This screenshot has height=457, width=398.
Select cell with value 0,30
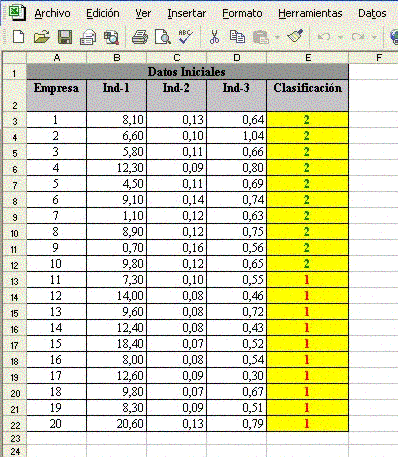tap(236, 376)
